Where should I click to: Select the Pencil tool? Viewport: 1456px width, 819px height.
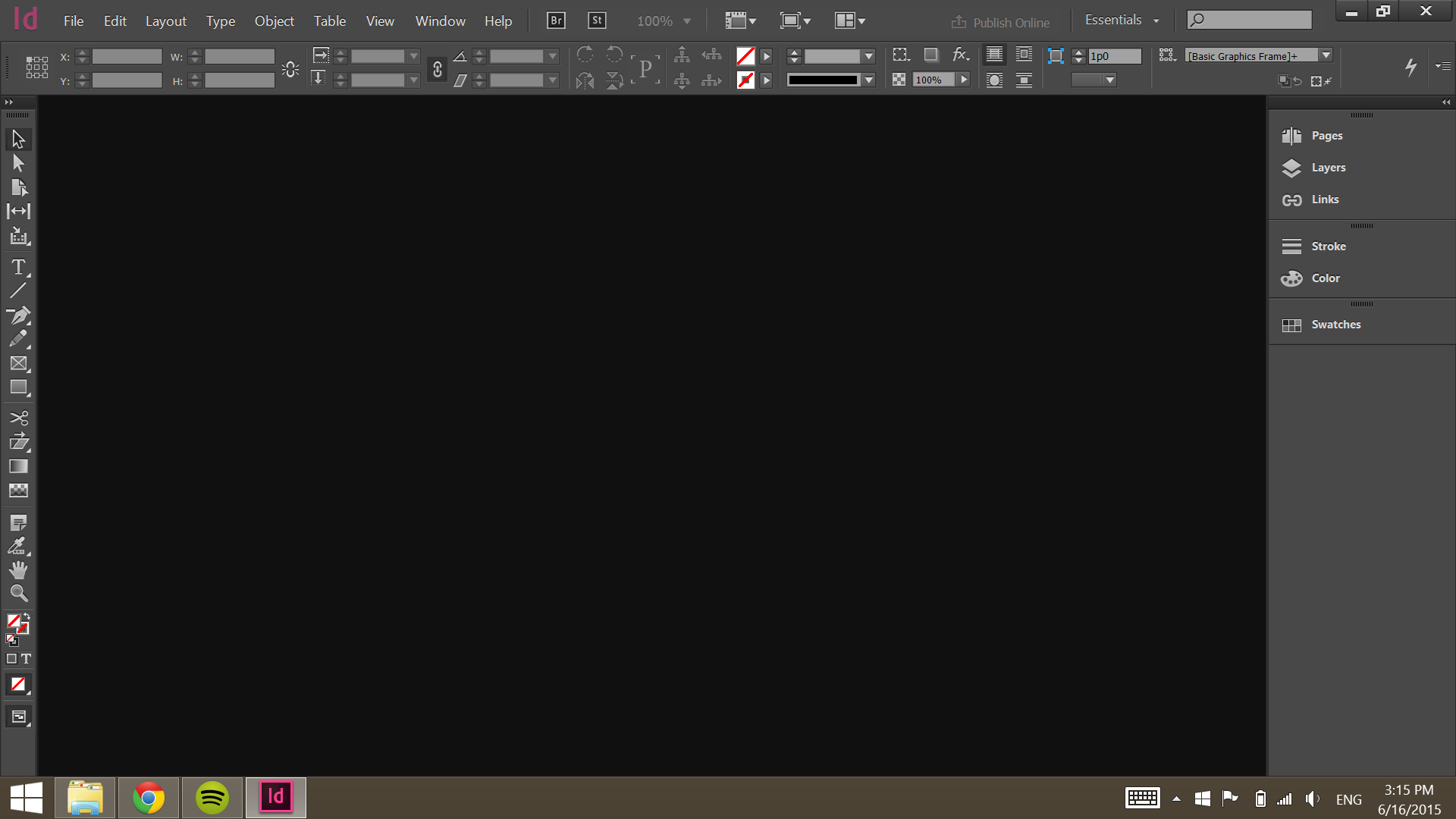[x=18, y=340]
